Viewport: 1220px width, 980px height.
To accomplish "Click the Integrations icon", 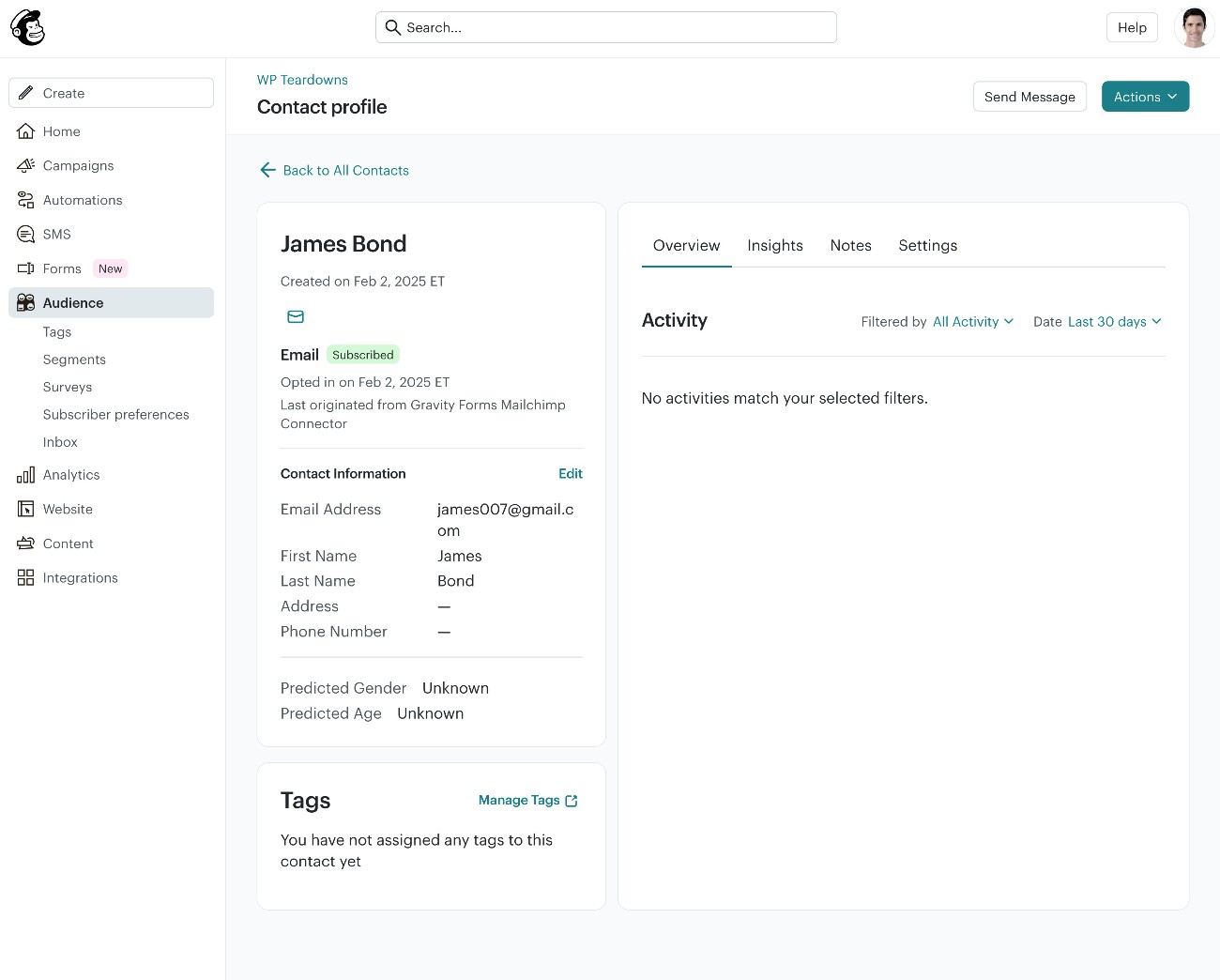I will (x=25, y=577).
